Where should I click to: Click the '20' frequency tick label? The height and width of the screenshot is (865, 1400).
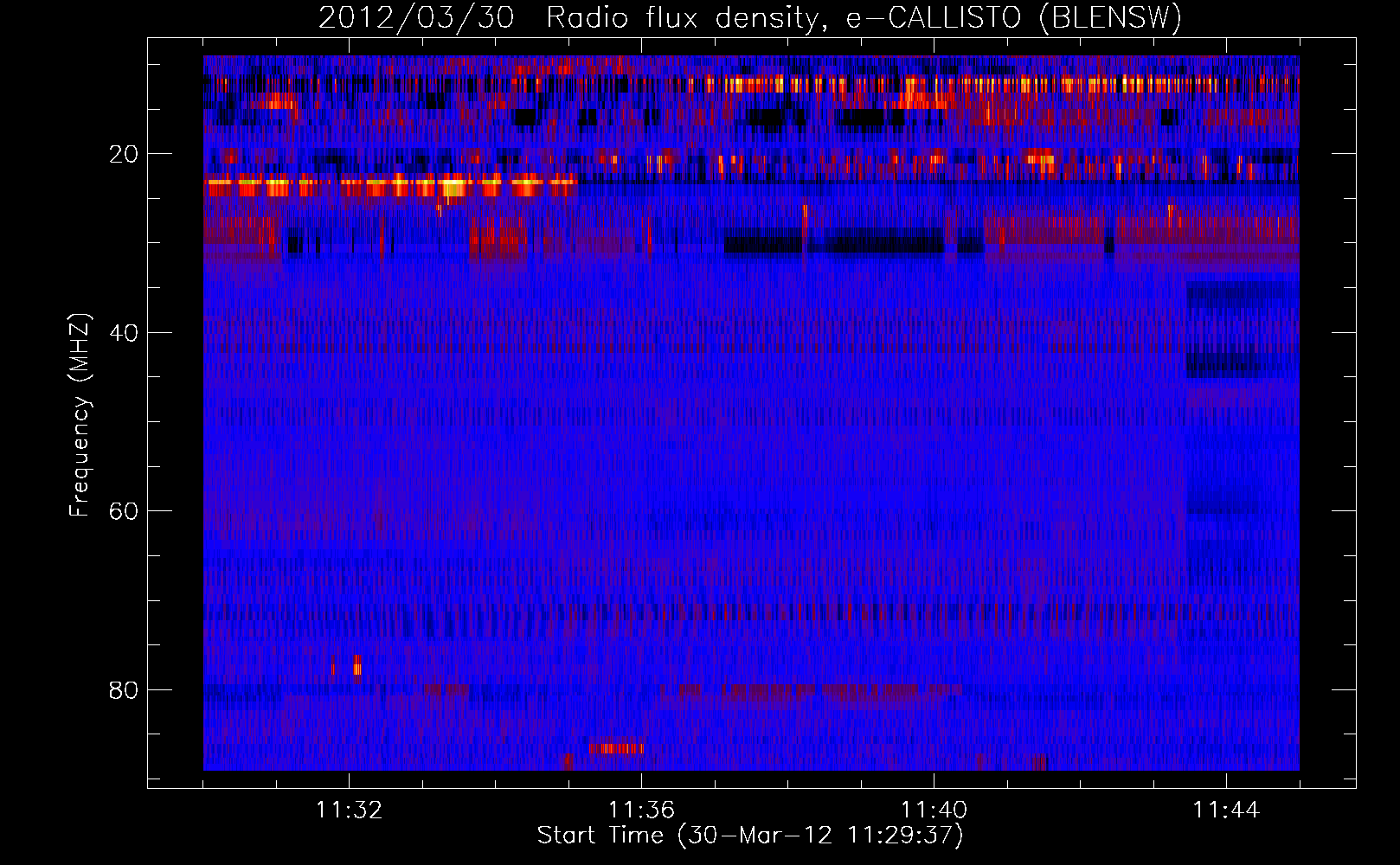124,155
